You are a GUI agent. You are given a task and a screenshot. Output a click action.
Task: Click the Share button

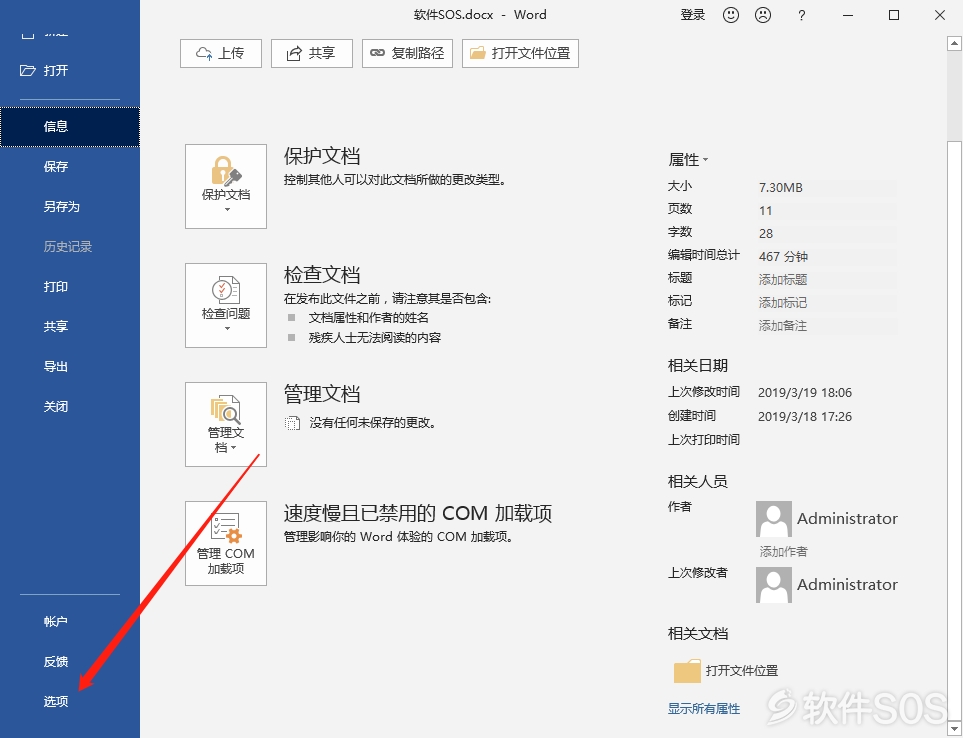(x=312, y=53)
